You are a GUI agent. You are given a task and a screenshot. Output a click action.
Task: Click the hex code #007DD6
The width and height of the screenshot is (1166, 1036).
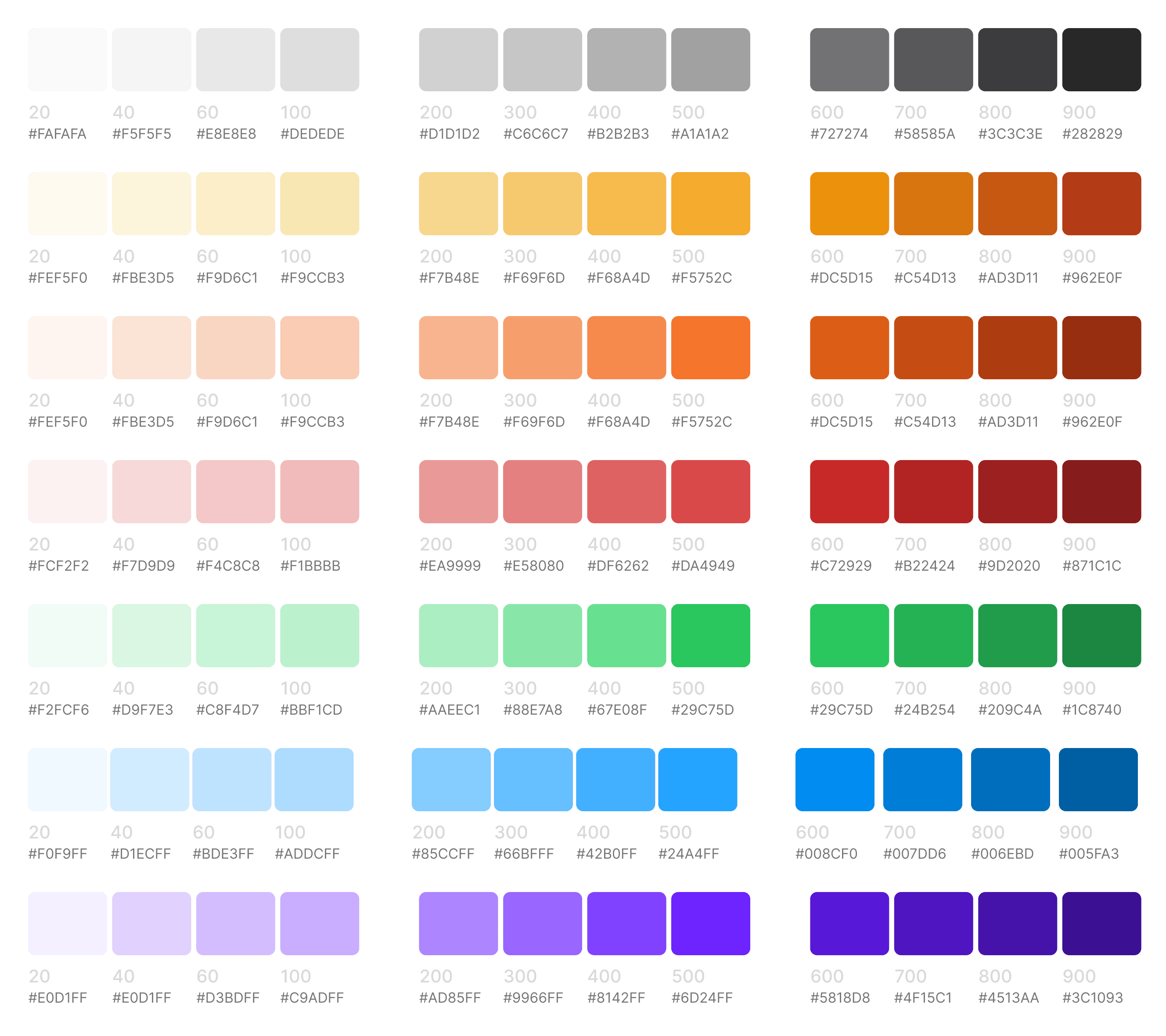(x=915, y=854)
